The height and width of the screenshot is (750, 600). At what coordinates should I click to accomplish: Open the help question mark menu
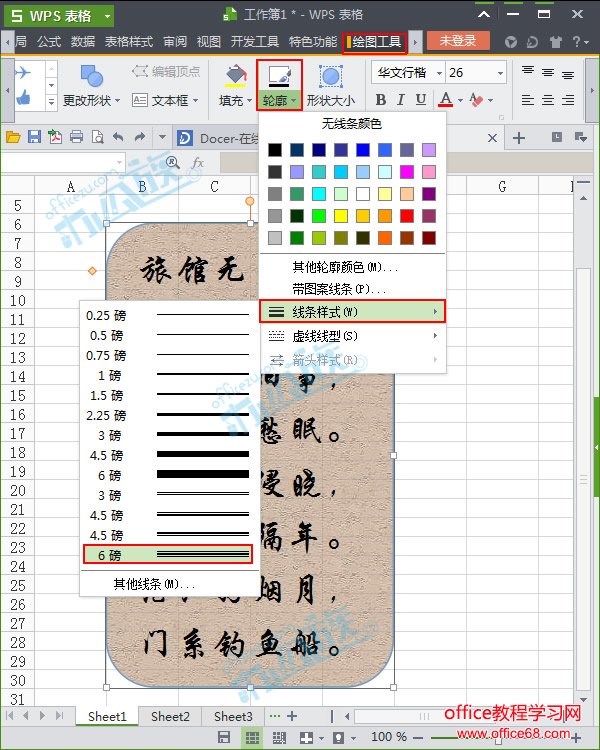point(580,42)
